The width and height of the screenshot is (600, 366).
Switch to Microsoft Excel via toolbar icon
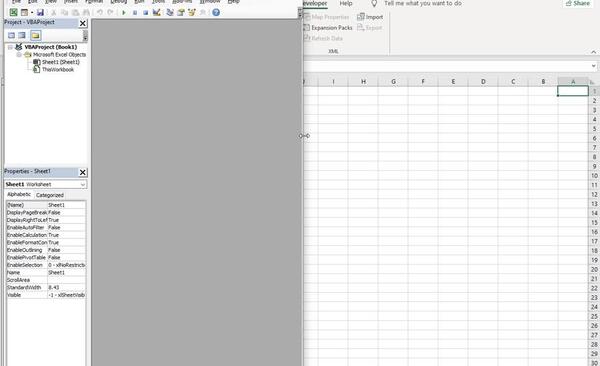pos(13,13)
